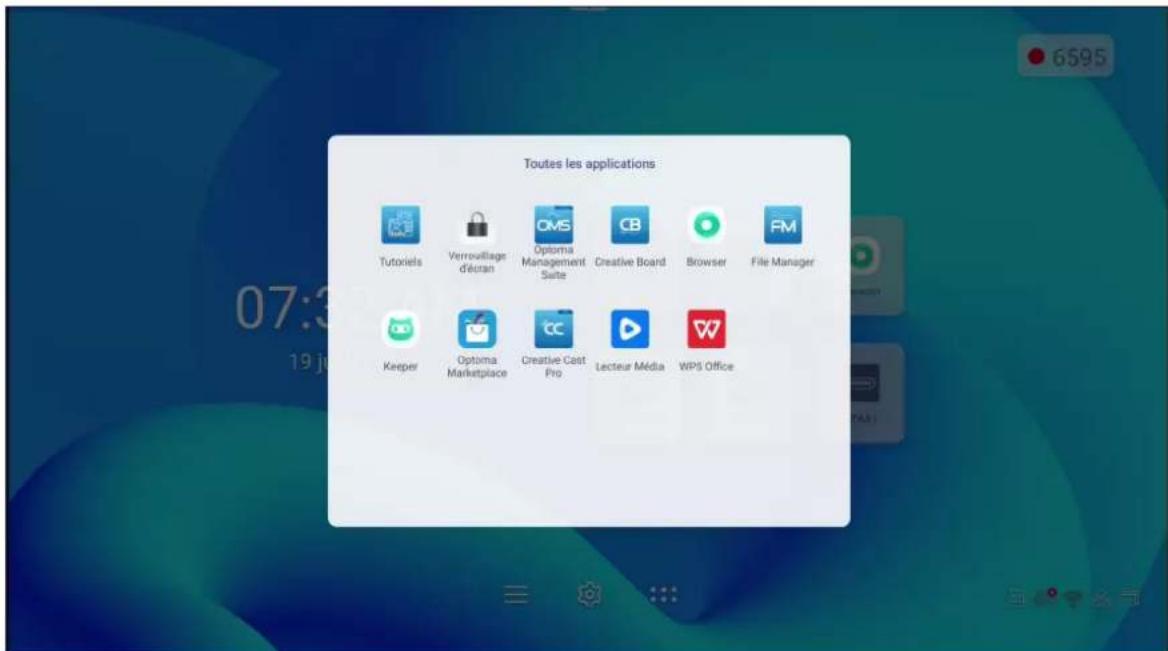Viewport: 1168px width, 651px height.
Task: Open the hamburger menu in bottom bar
Action: pos(516,594)
